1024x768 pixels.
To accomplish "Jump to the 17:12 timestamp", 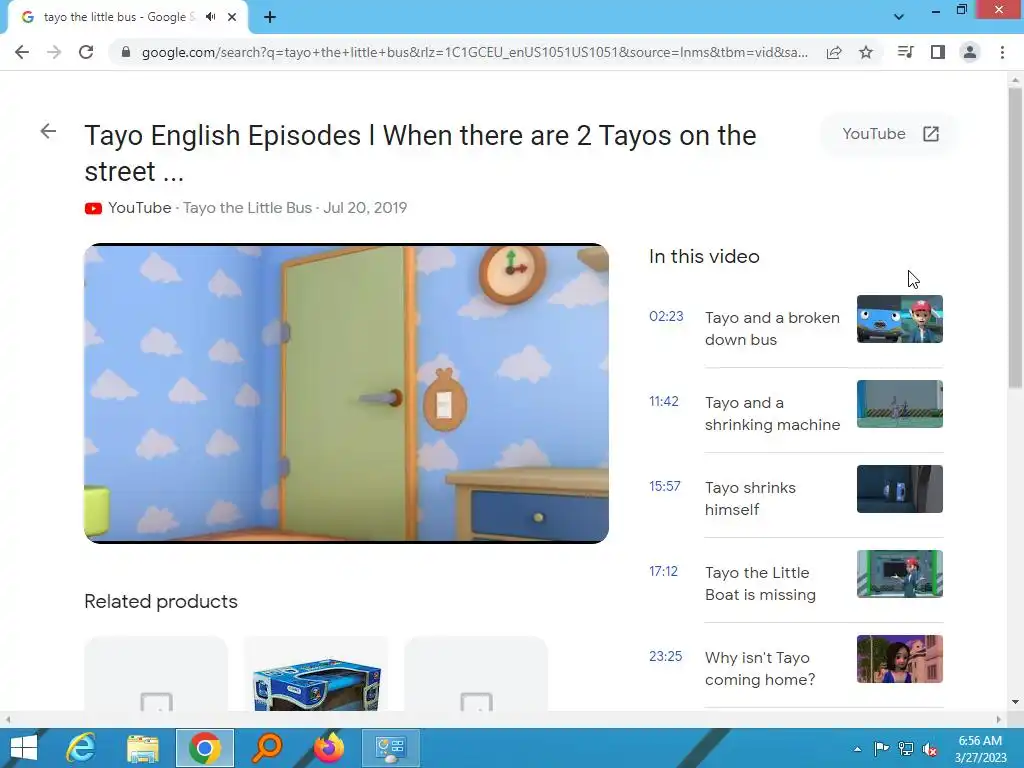I will pyautogui.click(x=664, y=571).
